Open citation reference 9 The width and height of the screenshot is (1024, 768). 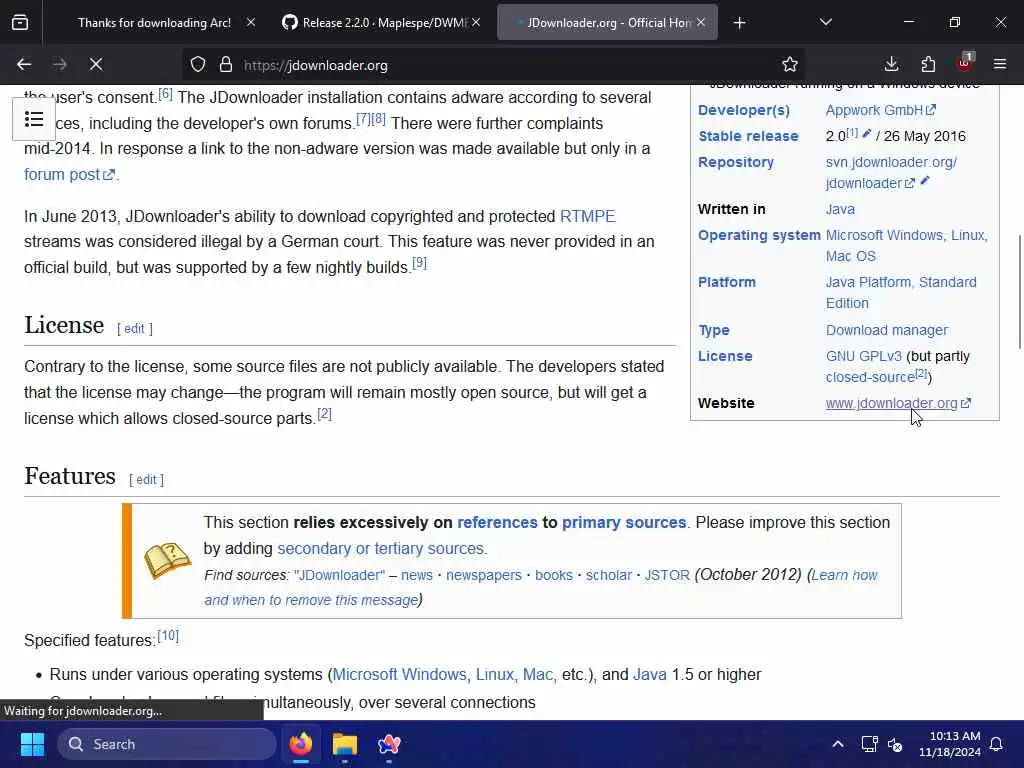pos(419,263)
